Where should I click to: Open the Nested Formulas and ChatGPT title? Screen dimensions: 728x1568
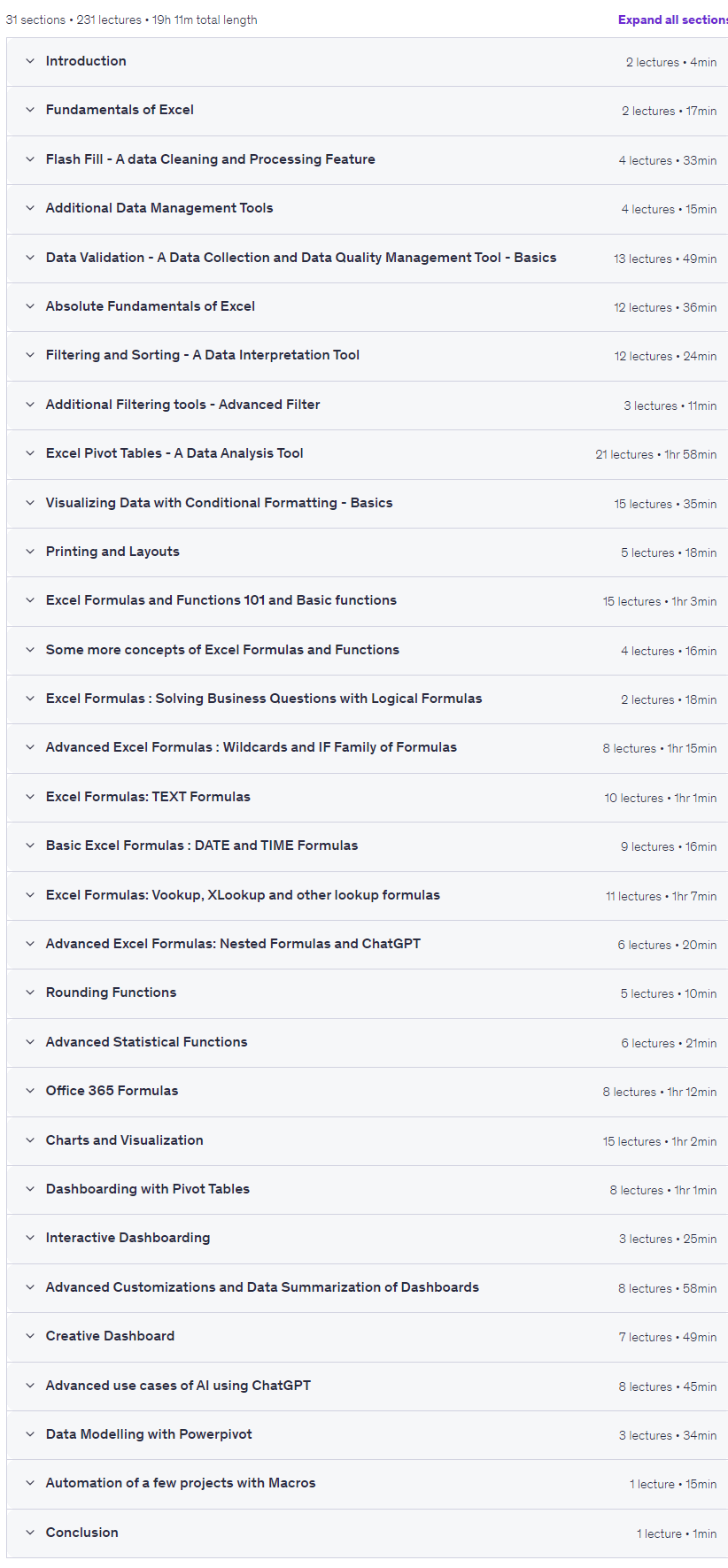[233, 944]
